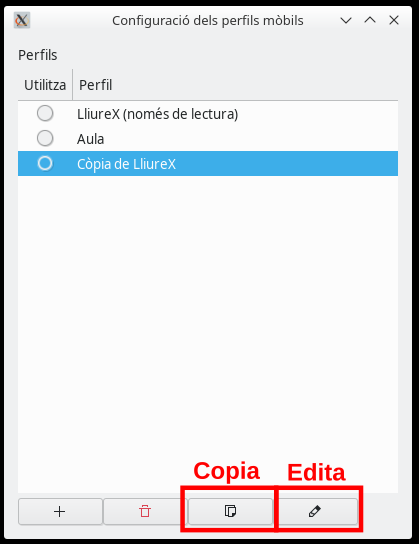This screenshot has height=544, width=419.
Task: Click the Utilitza column header
Action: point(45,85)
